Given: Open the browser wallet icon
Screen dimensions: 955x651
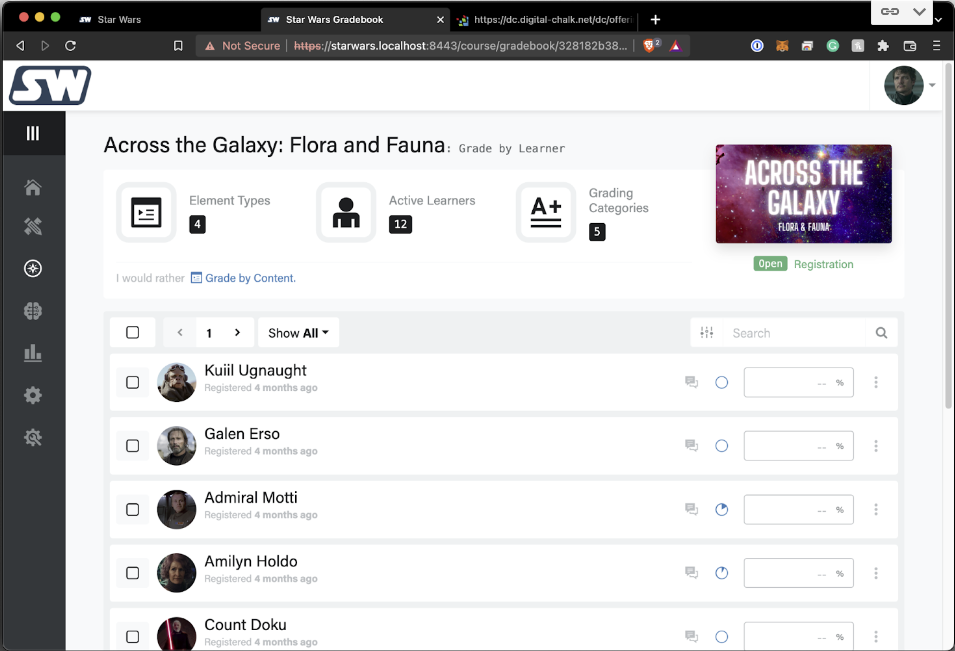Looking at the screenshot, I should pyautogui.click(x=909, y=46).
